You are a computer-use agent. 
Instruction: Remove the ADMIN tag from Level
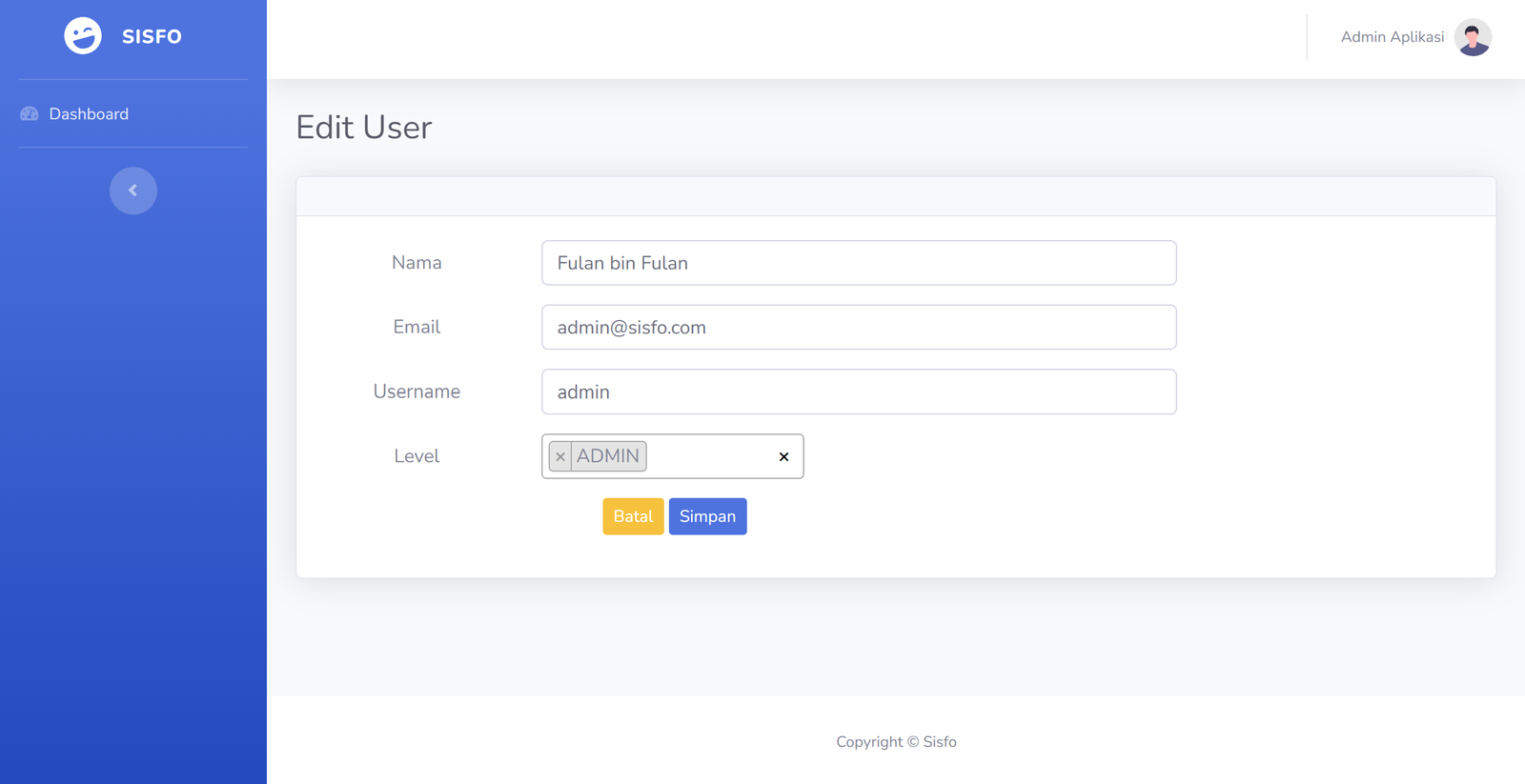pos(560,456)
